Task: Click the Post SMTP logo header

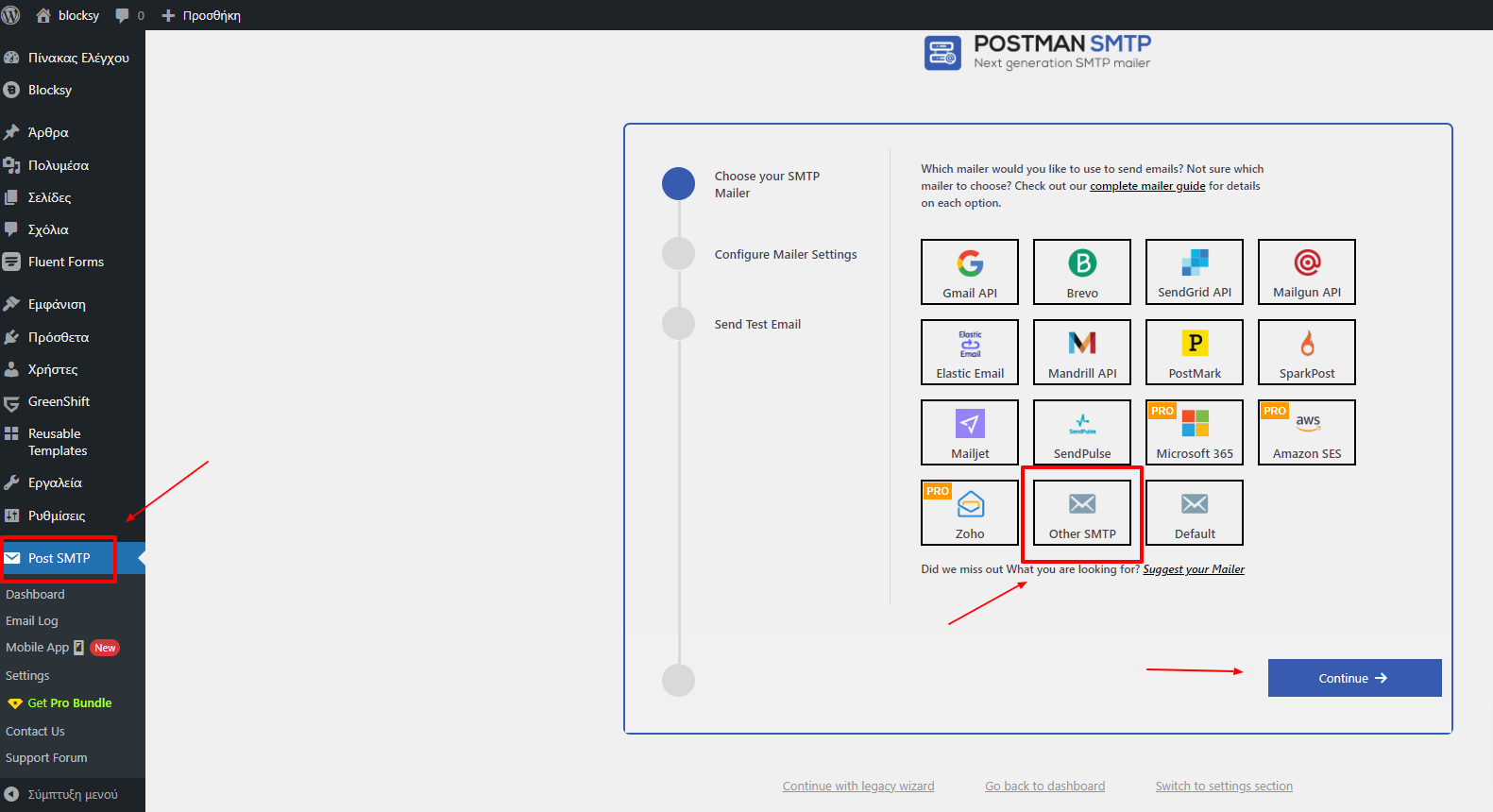Action: [1038, 53]
